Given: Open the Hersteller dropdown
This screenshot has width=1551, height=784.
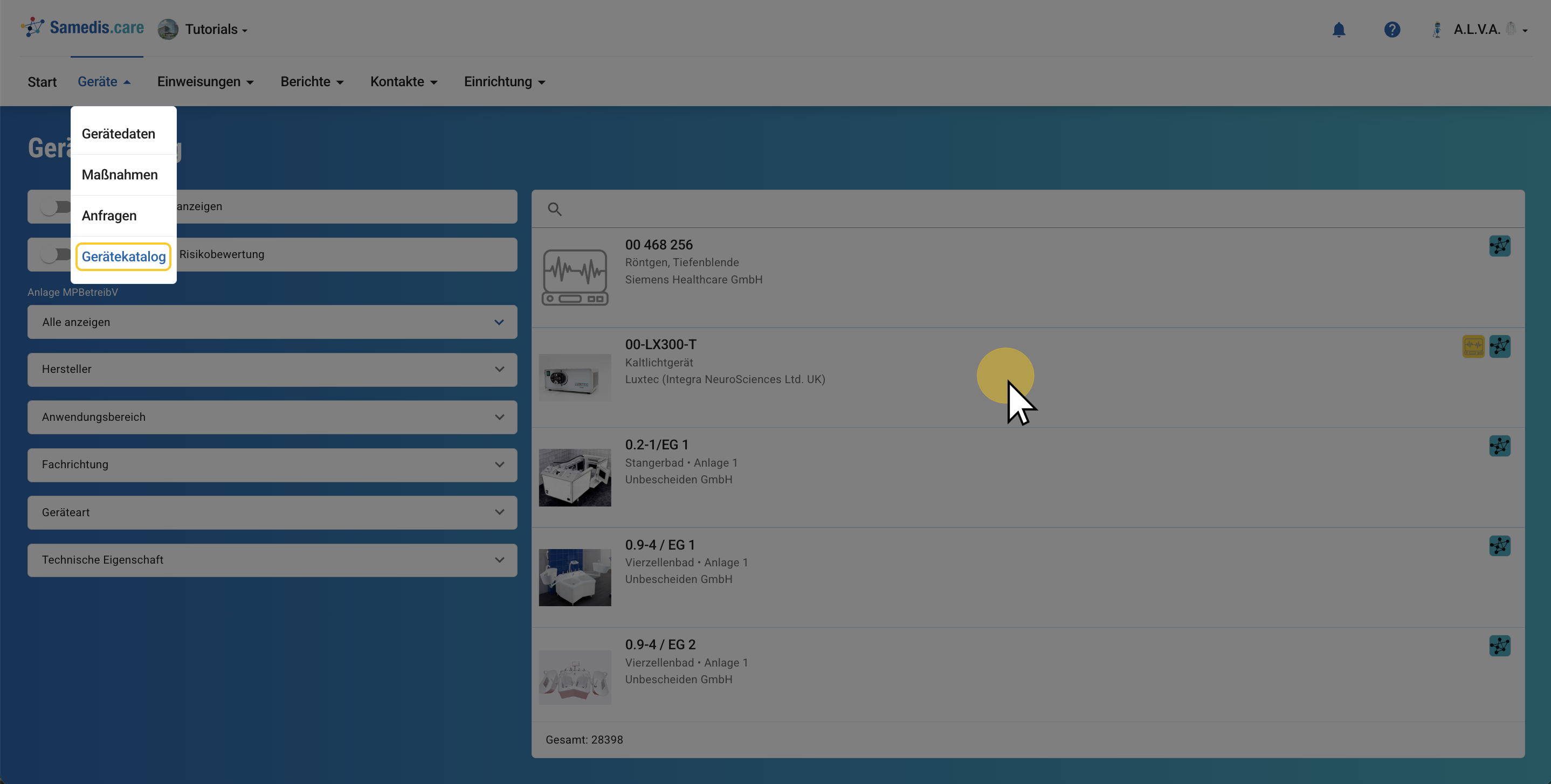Looking at the screenshot, I should click(272, 370).
